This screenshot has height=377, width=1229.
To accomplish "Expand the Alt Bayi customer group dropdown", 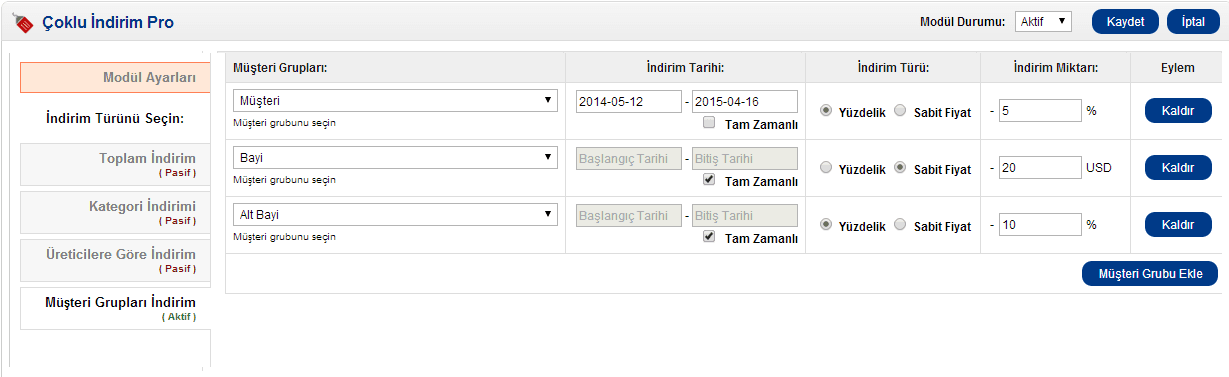I will click(395, 215).
